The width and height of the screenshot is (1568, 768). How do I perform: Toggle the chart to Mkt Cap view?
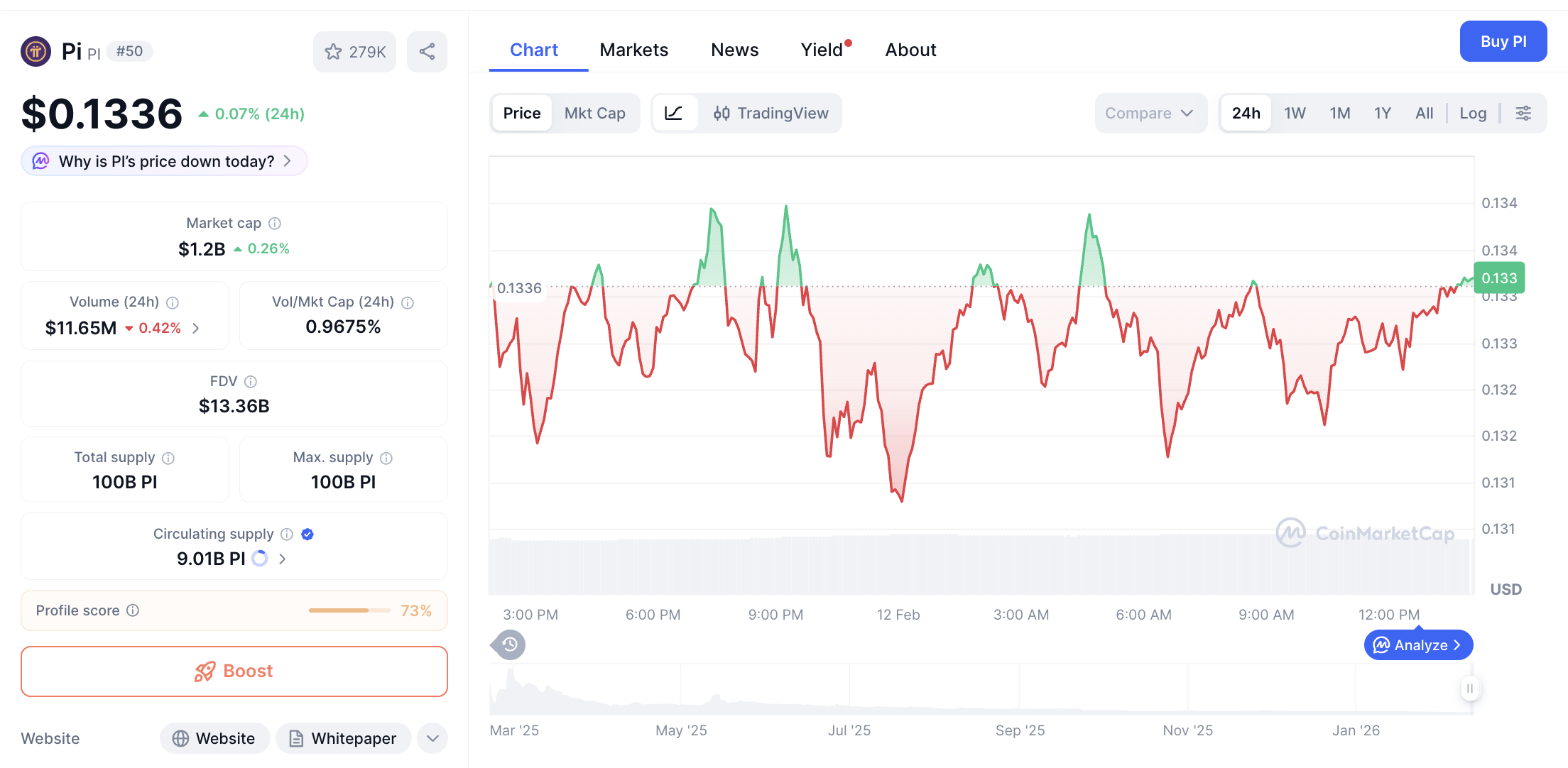595,113
